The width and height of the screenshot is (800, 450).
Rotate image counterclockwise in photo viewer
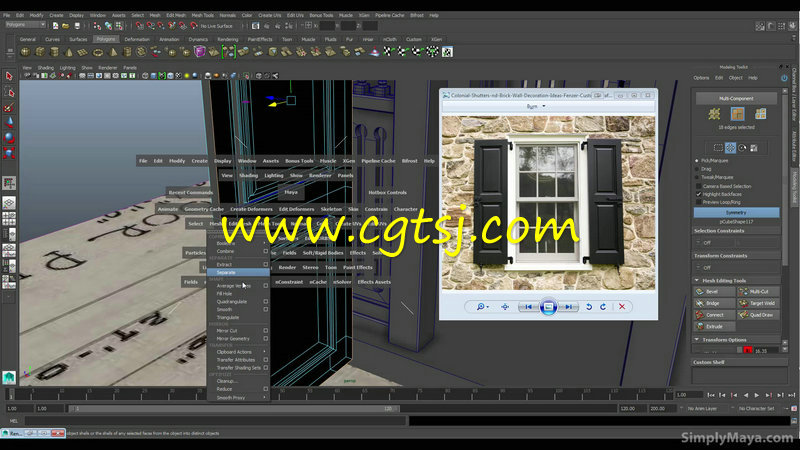click(589, 307)
